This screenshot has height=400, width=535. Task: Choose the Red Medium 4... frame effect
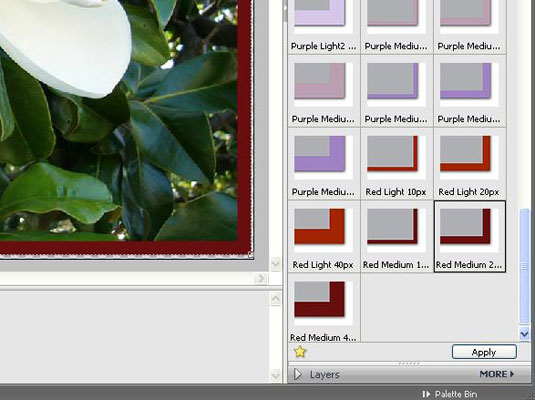coord(323,309)
